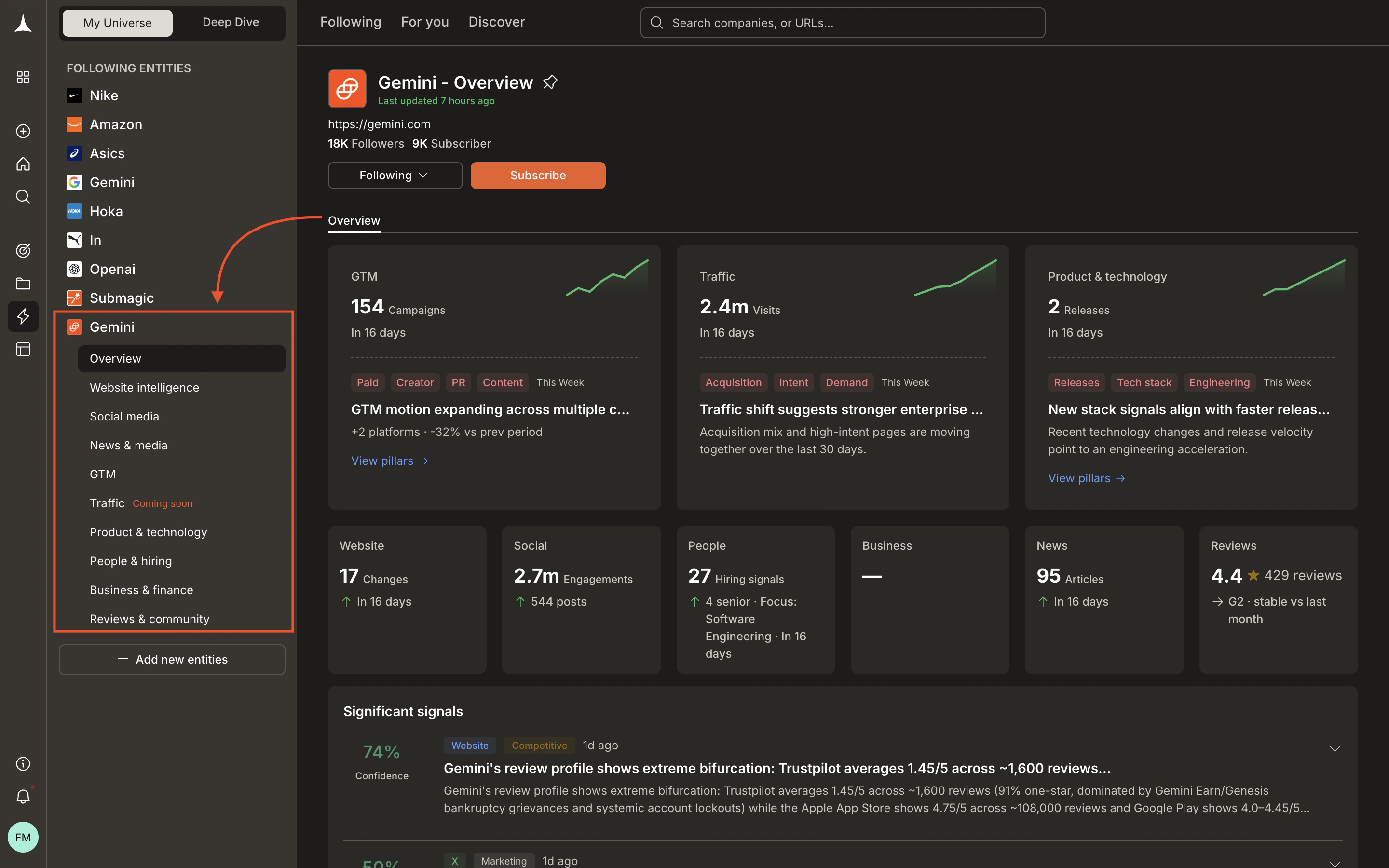Image resolution: width=1389 pixels, height=868 pixels.
Task: Select Nike in Following Entities
Action: (104, 95)
